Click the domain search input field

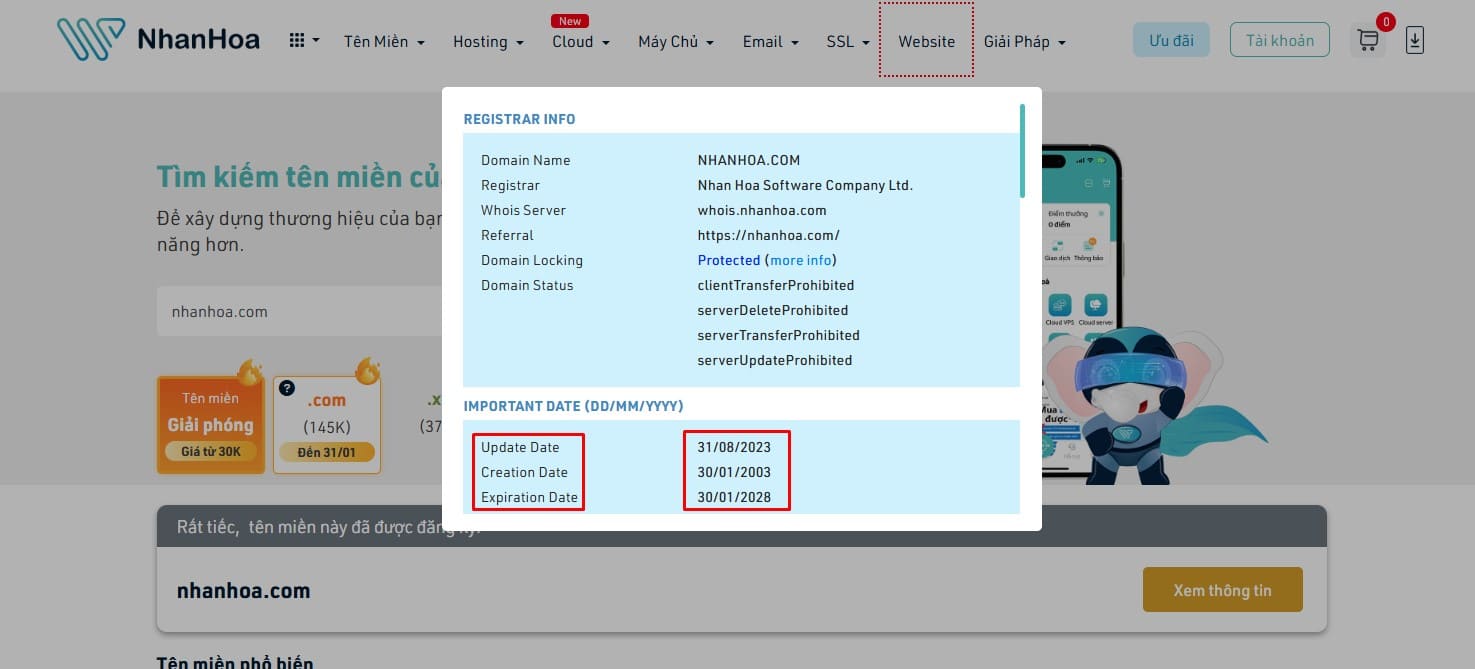(298, 311)
